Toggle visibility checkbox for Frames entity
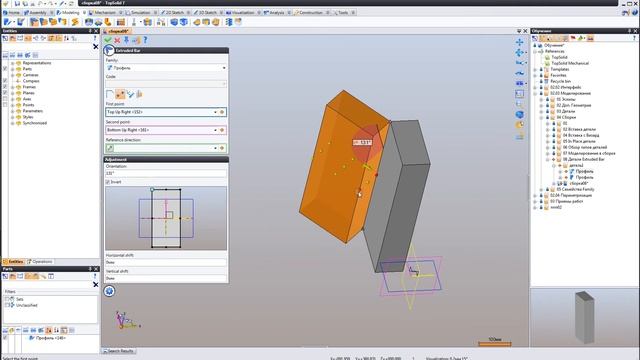The width and height of the screenshot is (640, 360). pyautogui.click(x=5, y=87)
